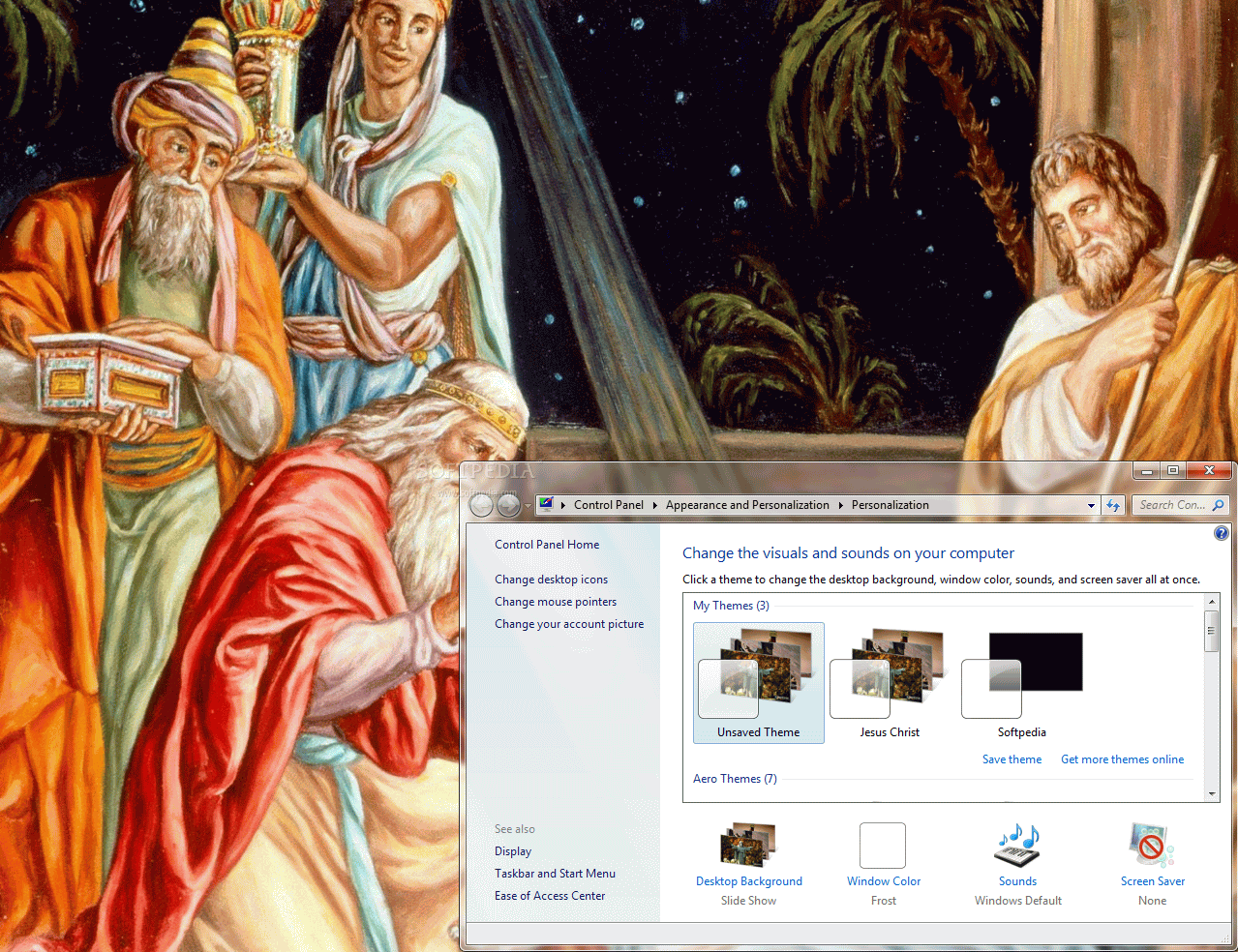Open the Screen Saver icon
Screen dimensions: 1238x952
tap(1152, 845)
